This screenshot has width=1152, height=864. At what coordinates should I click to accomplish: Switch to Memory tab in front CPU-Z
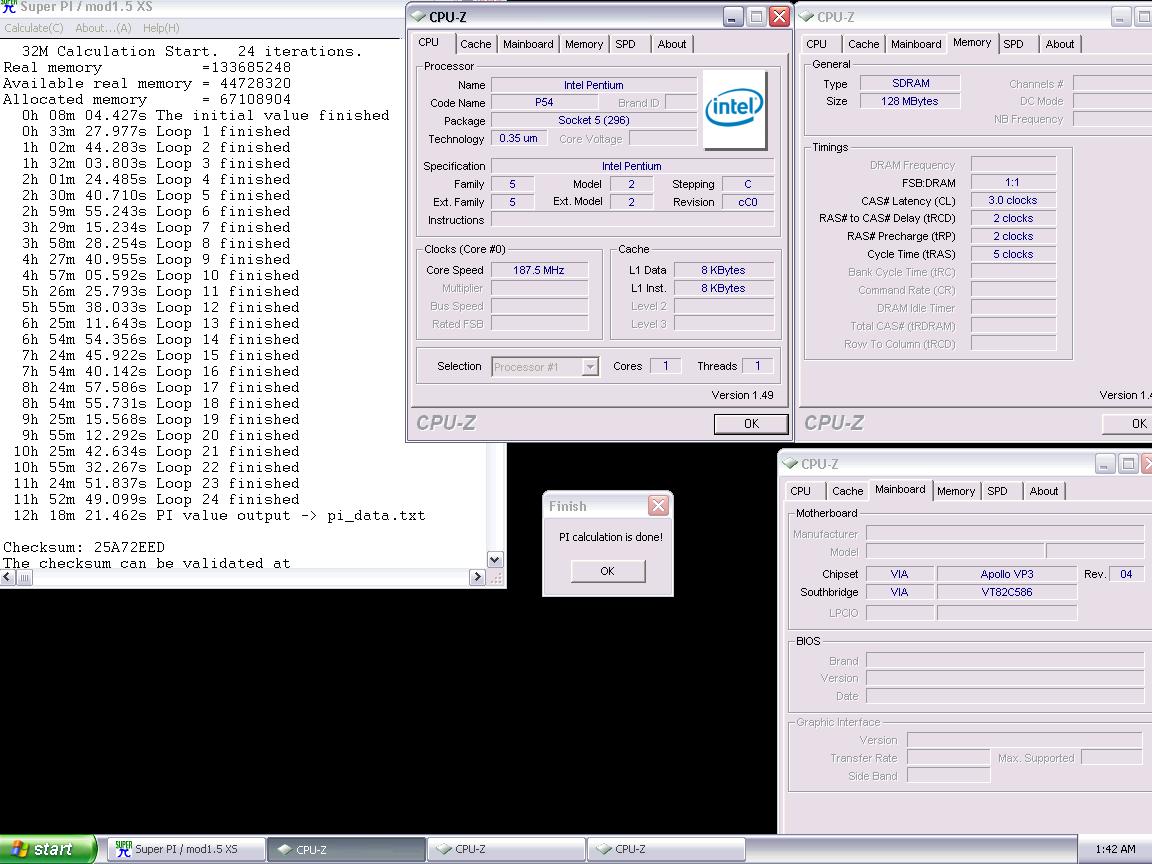584,44
